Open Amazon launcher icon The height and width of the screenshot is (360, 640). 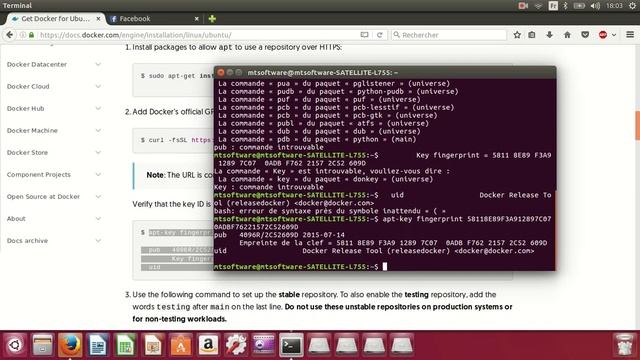click(209, 345)
